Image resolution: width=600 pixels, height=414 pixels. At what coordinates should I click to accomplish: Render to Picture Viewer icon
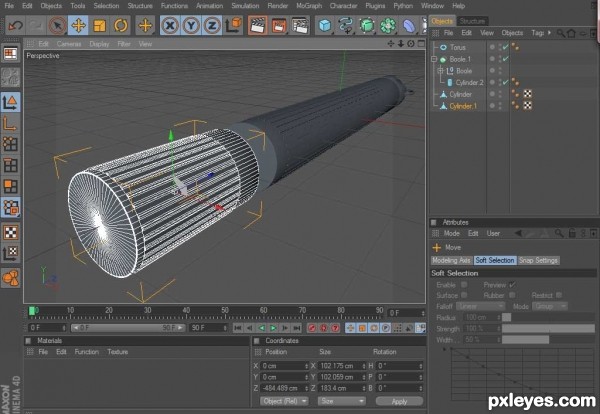click(x=279, y=26)
